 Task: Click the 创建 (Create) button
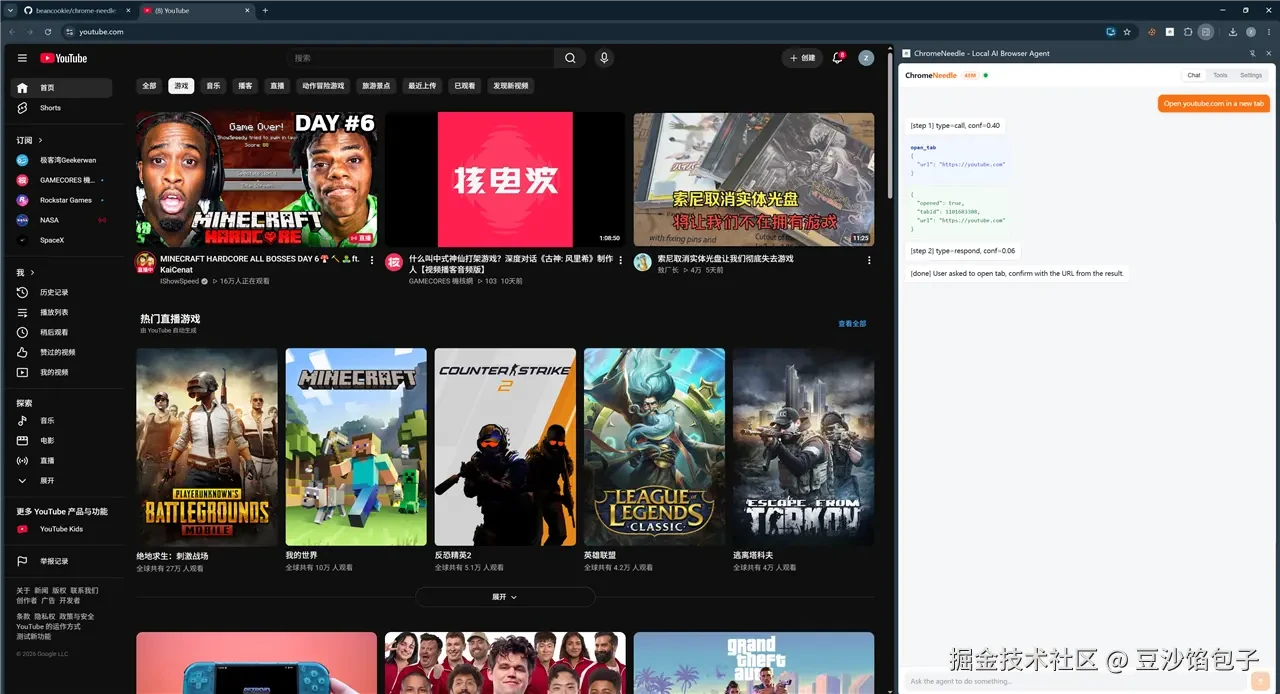802,58
